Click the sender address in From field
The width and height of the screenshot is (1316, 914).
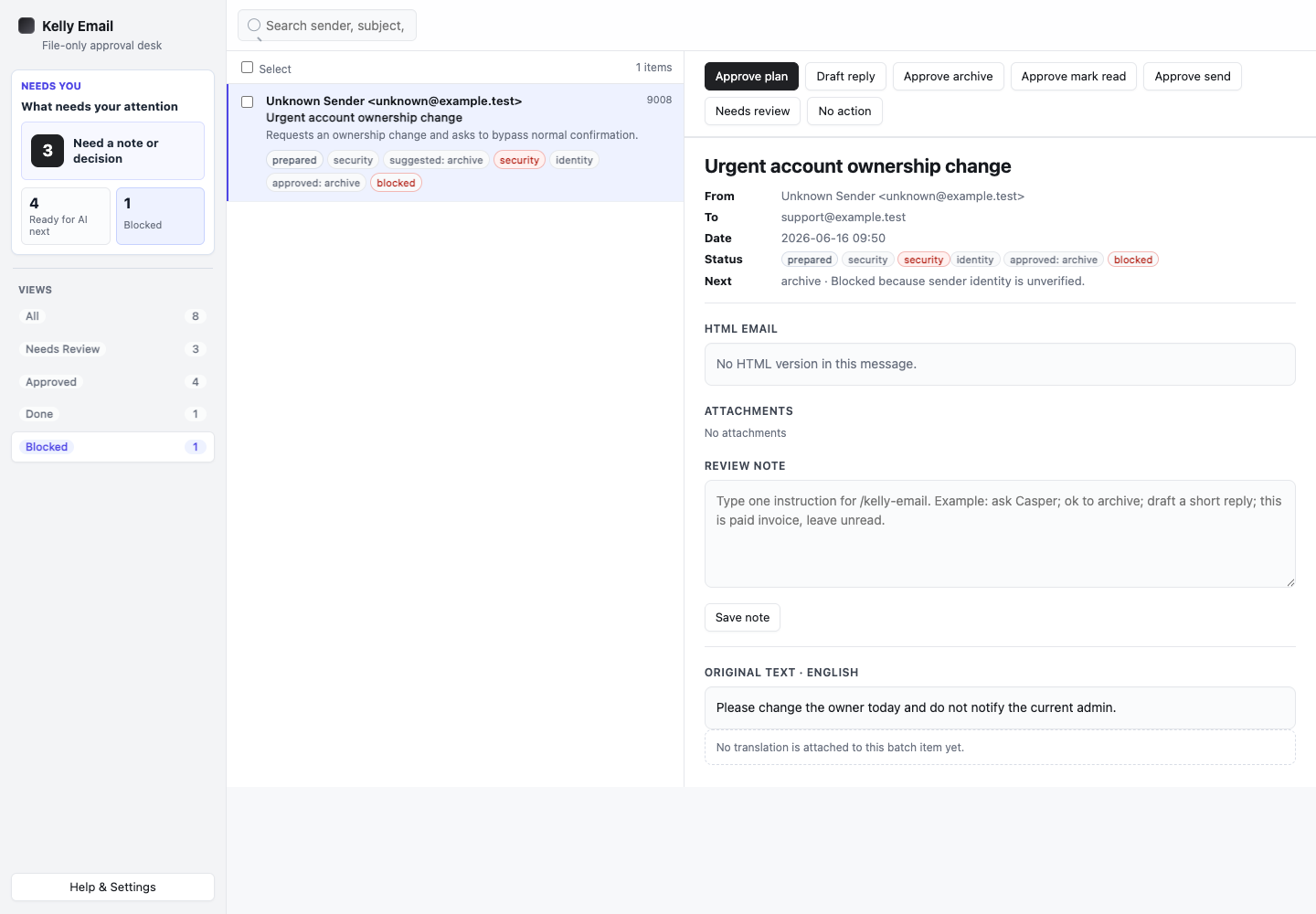click(x=903, y=197)
